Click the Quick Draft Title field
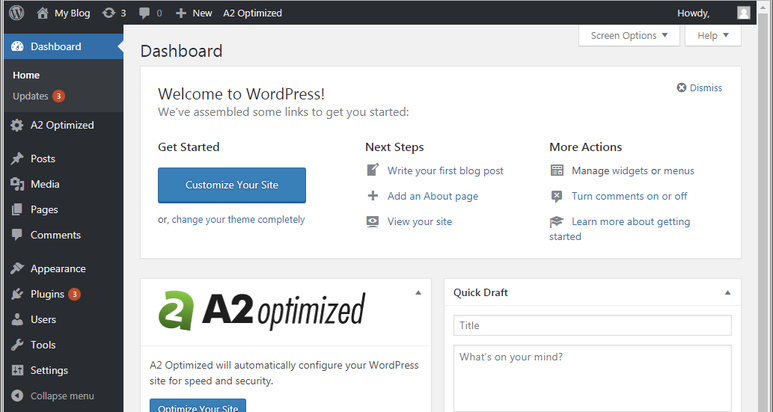 (x=592, y=326)
